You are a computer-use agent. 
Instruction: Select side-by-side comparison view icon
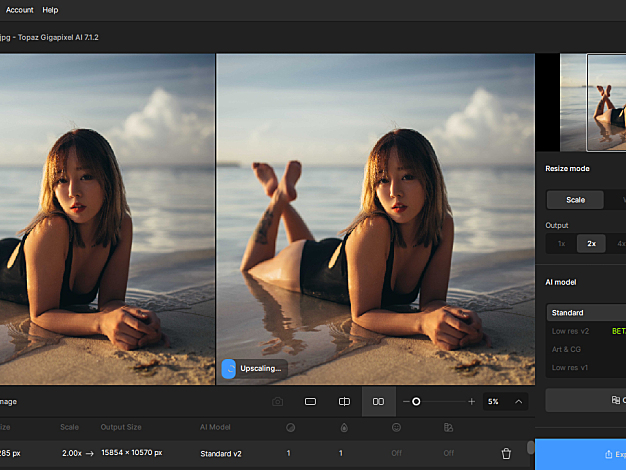[378, 402]
